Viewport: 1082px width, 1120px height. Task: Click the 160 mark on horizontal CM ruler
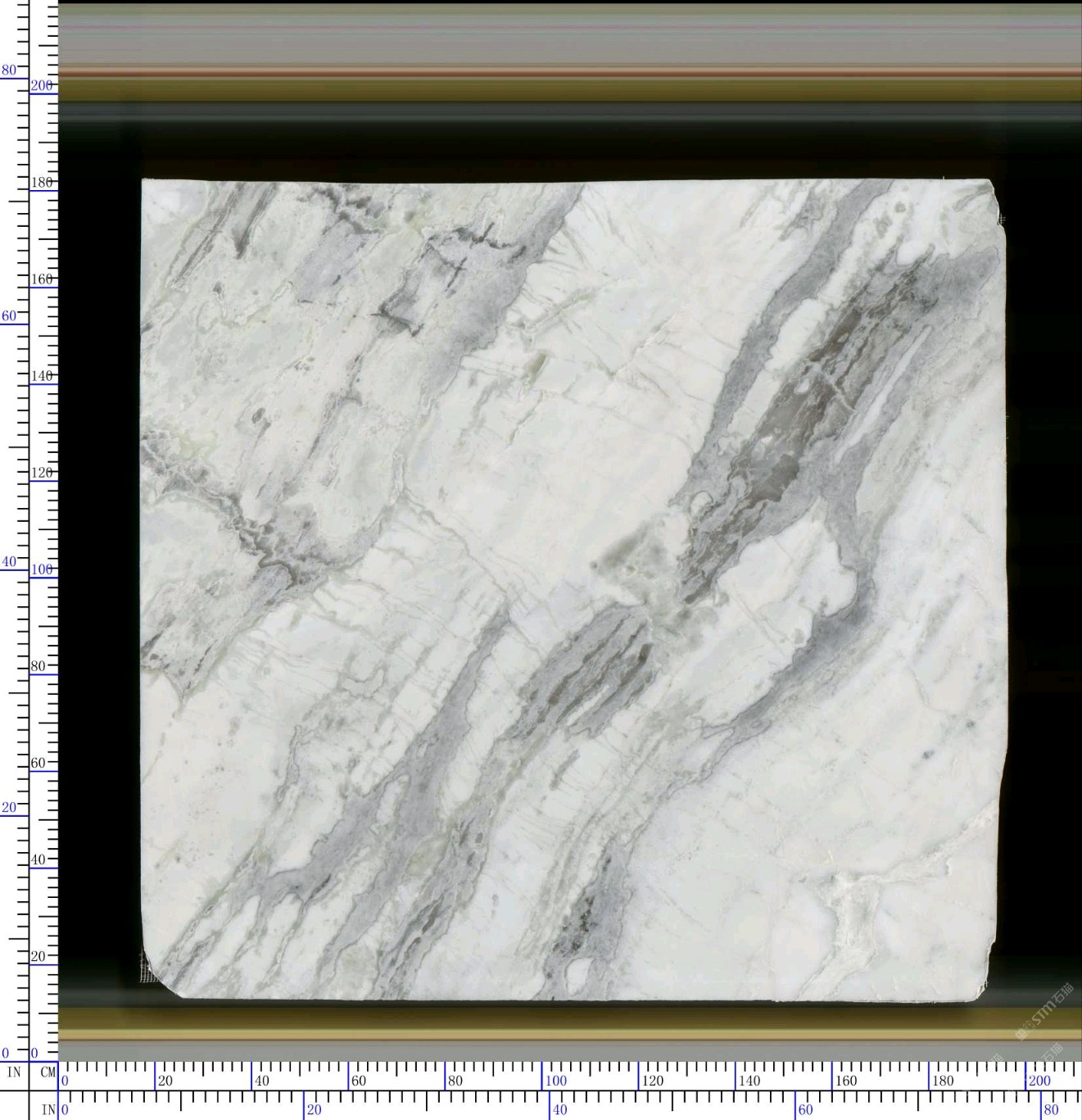click(x=845, y=1081)
